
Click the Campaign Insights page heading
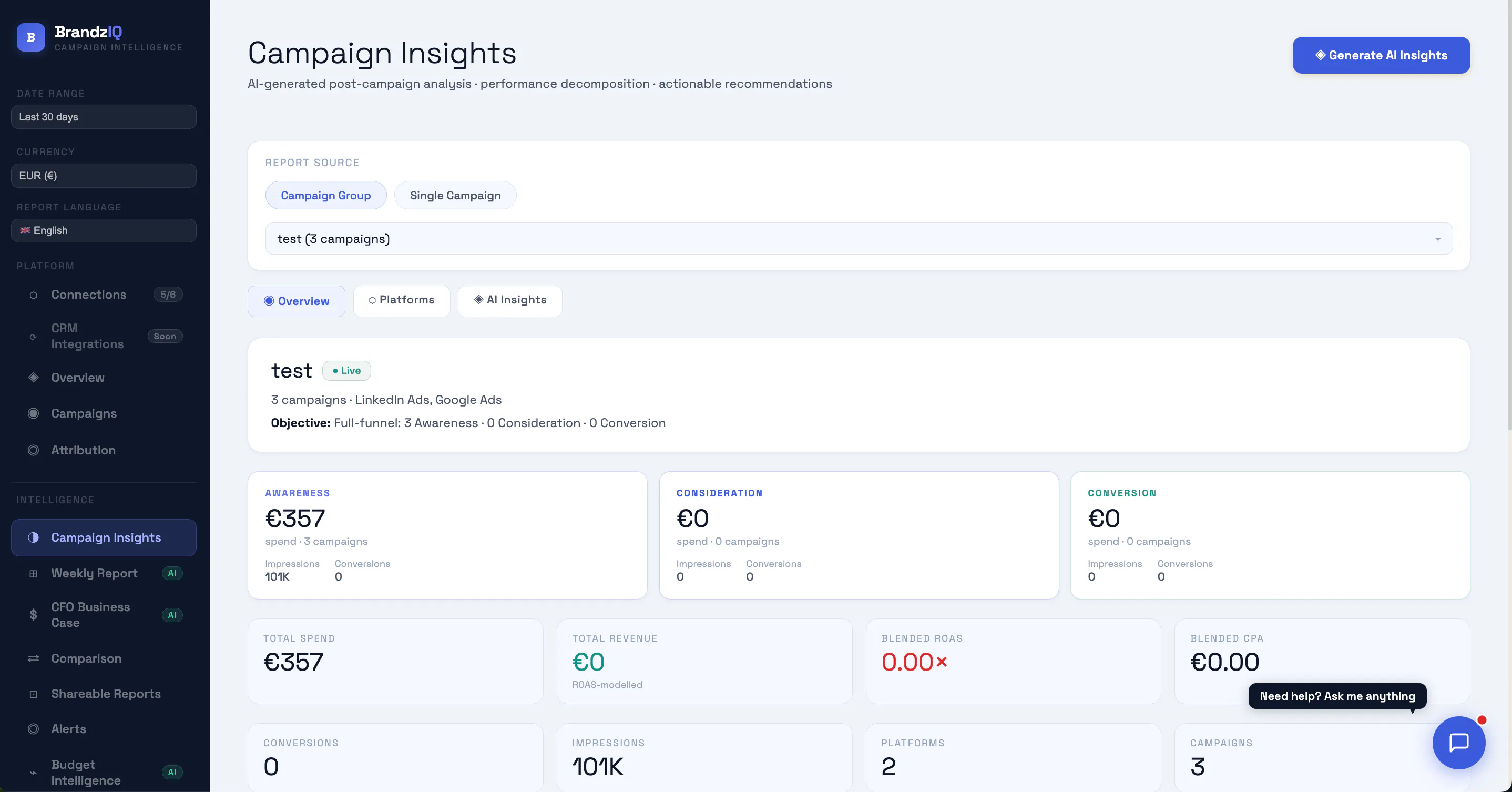click(382, 53)
